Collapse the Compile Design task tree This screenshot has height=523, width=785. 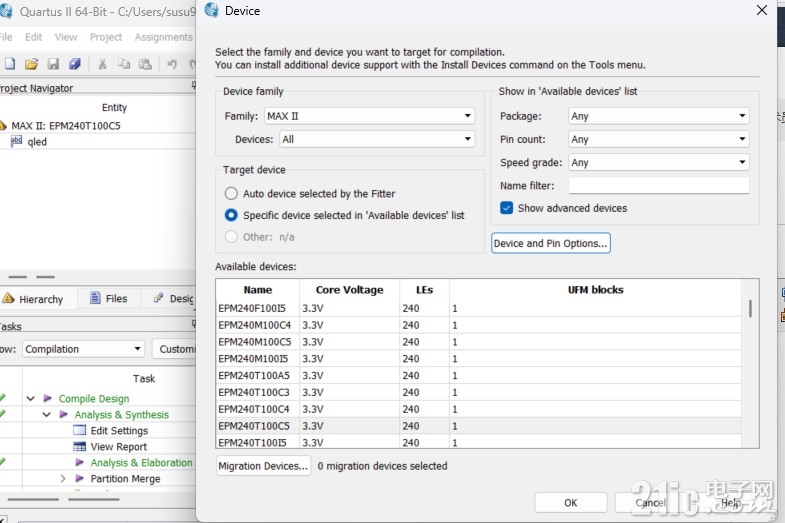[x=31, y=398]
